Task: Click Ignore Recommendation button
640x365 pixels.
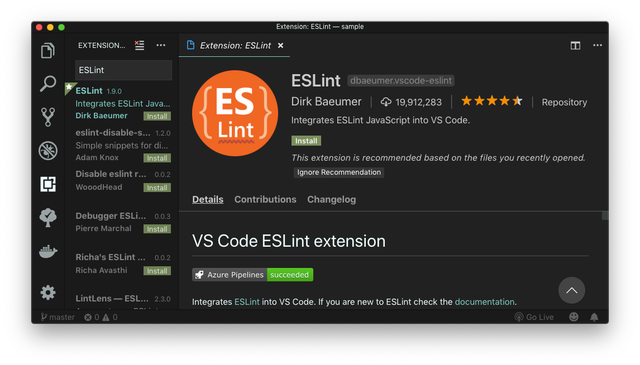Action: (x=339, y=172)
